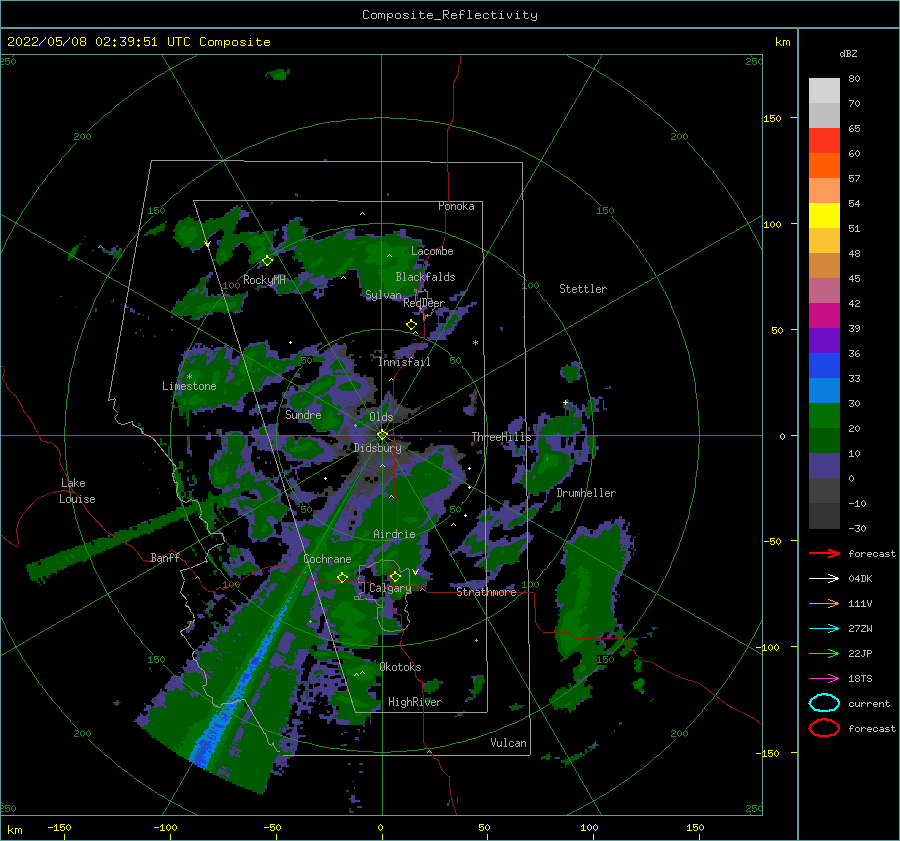
Task: Click the Olds label
Action: 381,417
